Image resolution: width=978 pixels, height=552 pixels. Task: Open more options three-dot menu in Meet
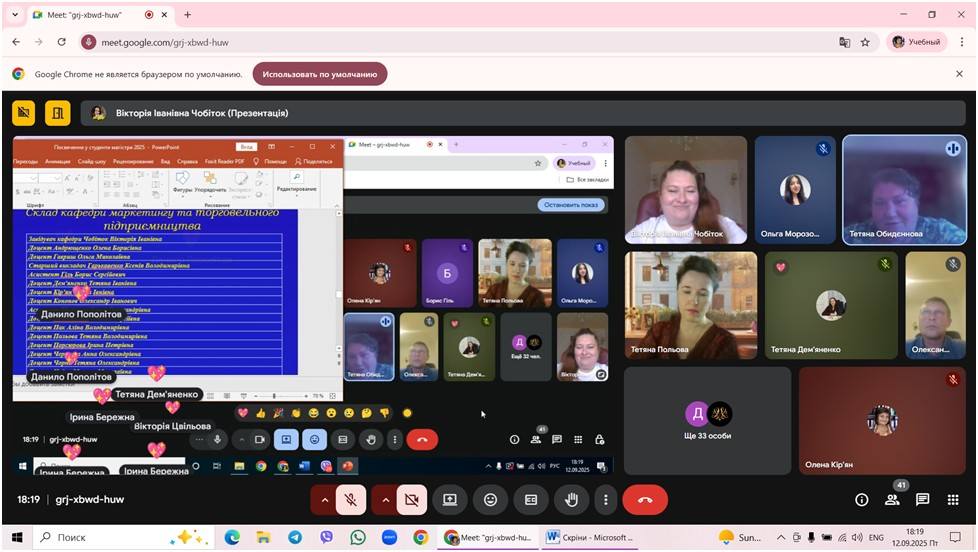[x=605, y=499]
